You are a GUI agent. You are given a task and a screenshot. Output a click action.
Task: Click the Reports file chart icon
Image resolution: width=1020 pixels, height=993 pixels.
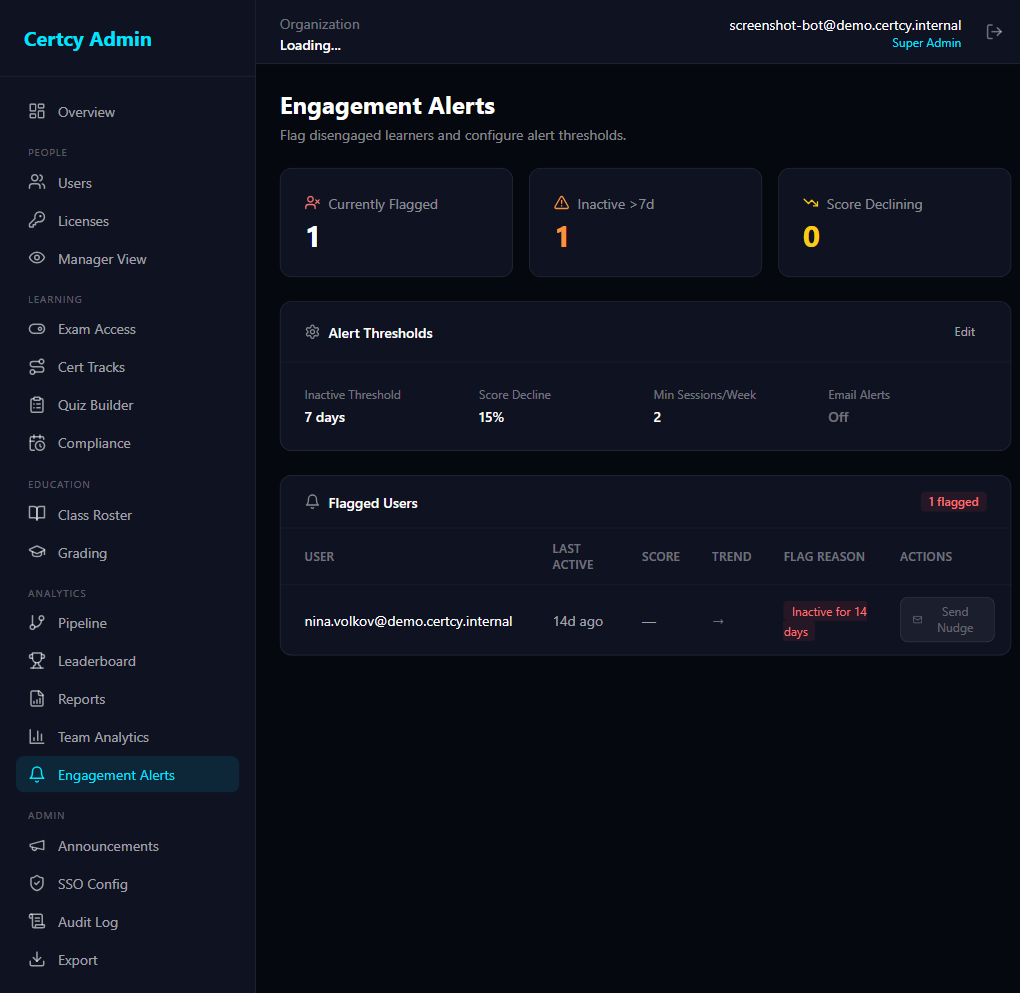[x=37, y=698]
